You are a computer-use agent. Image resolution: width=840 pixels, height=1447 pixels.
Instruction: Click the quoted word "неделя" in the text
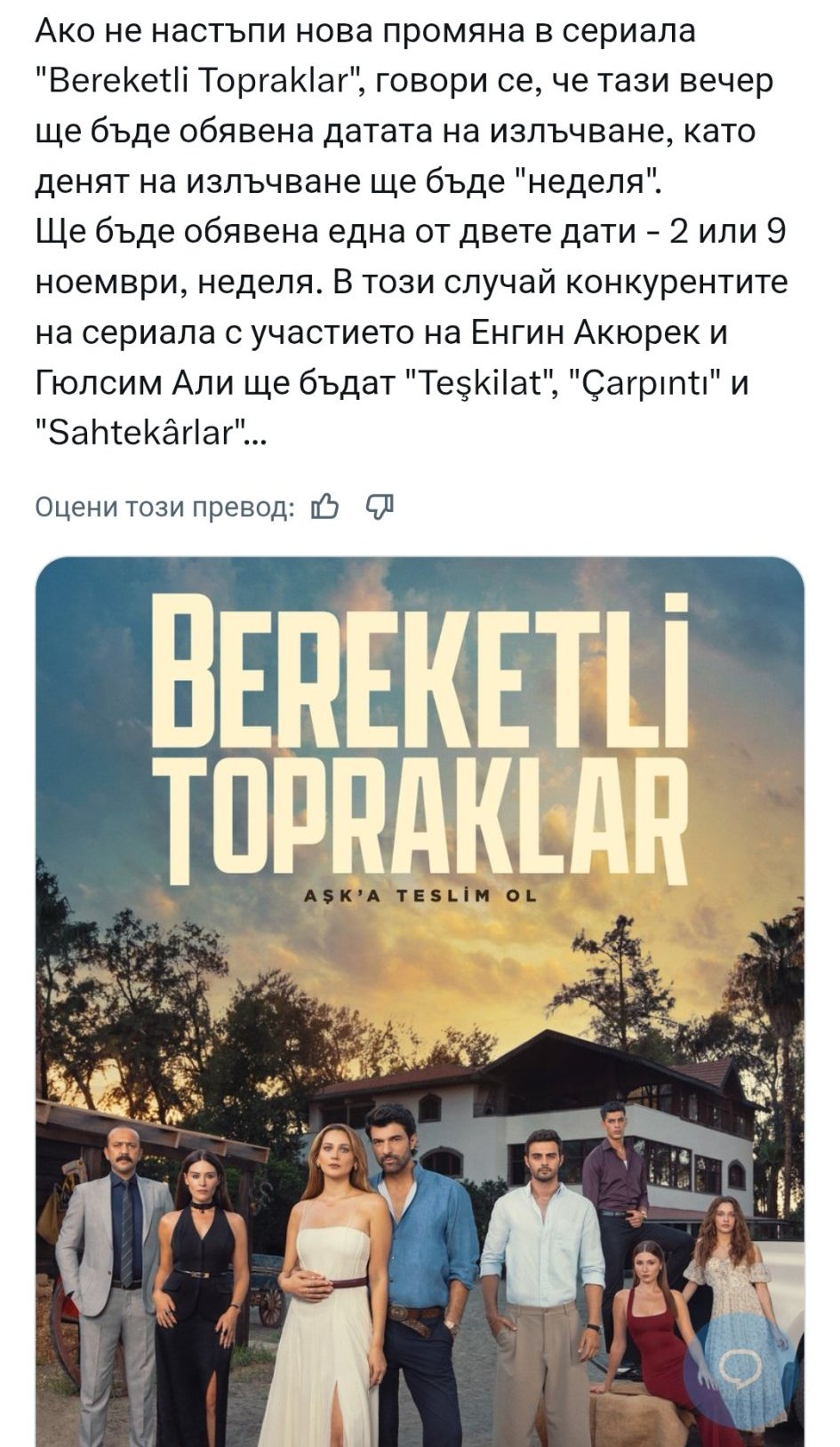tap(588, 181)
